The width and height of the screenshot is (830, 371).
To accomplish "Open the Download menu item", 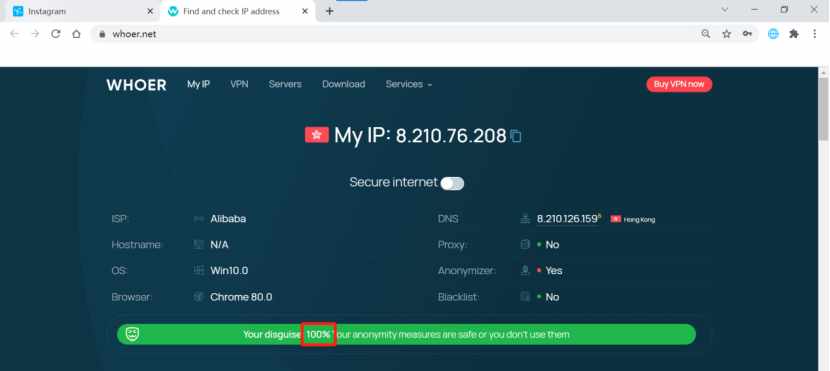I will [x=344, y=84].
